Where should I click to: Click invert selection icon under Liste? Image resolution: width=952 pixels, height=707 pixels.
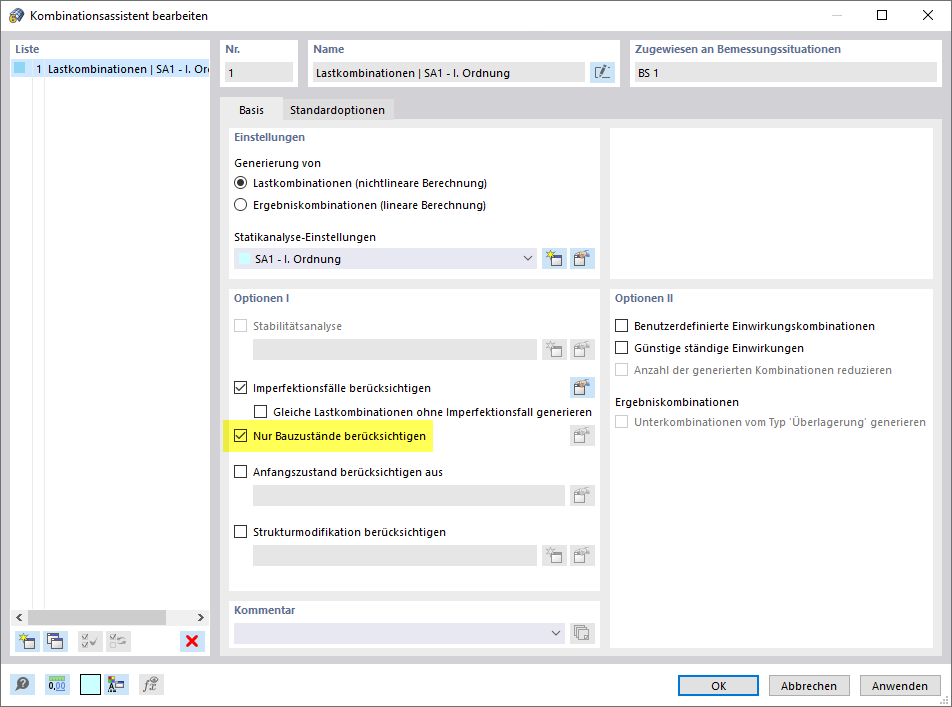click(x=118, y=641)
